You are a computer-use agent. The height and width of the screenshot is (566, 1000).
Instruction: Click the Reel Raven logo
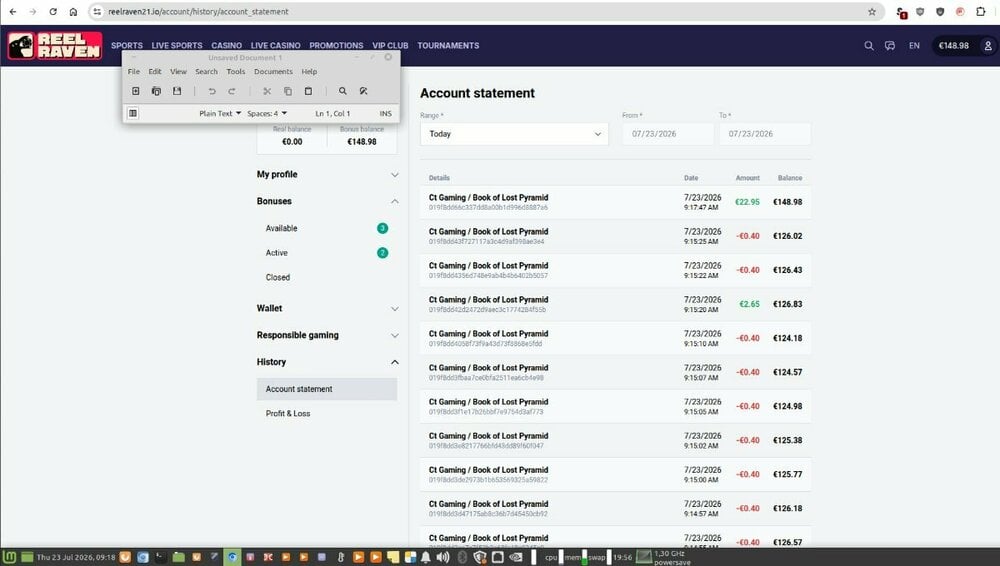coord(55,46)
